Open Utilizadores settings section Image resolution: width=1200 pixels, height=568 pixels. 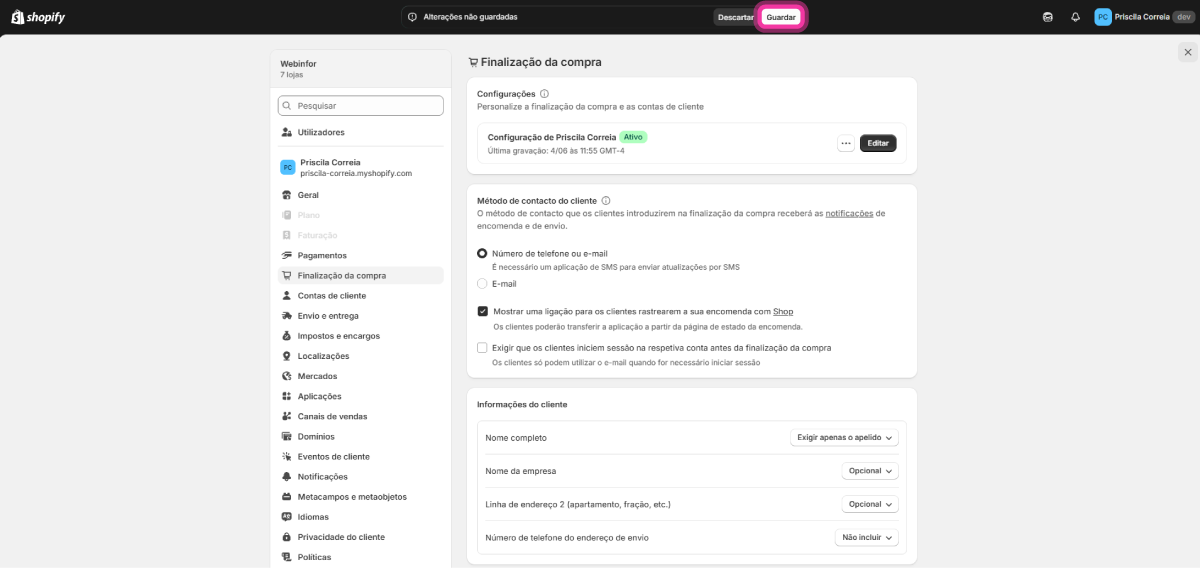pos(360,132)
